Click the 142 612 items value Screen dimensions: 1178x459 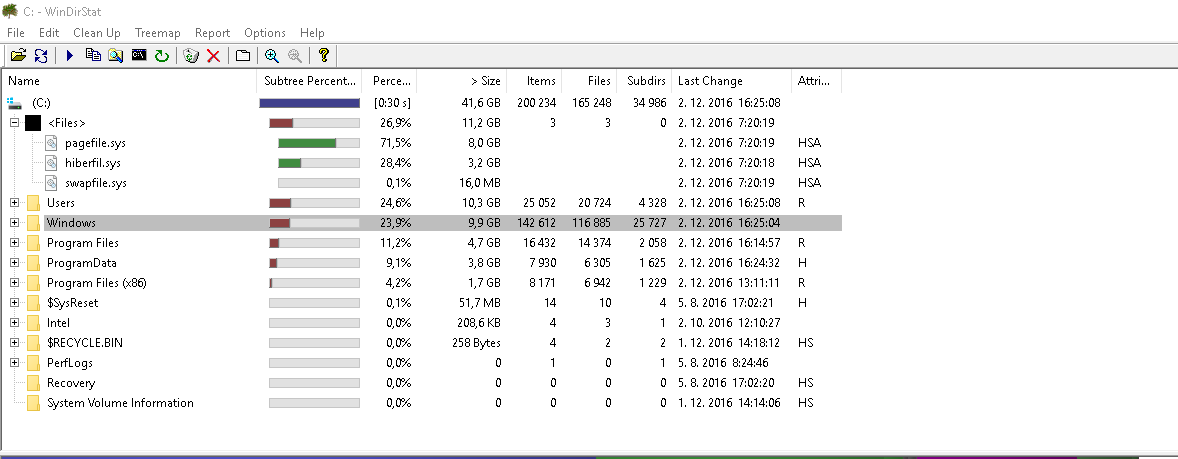tap(536, 223)
